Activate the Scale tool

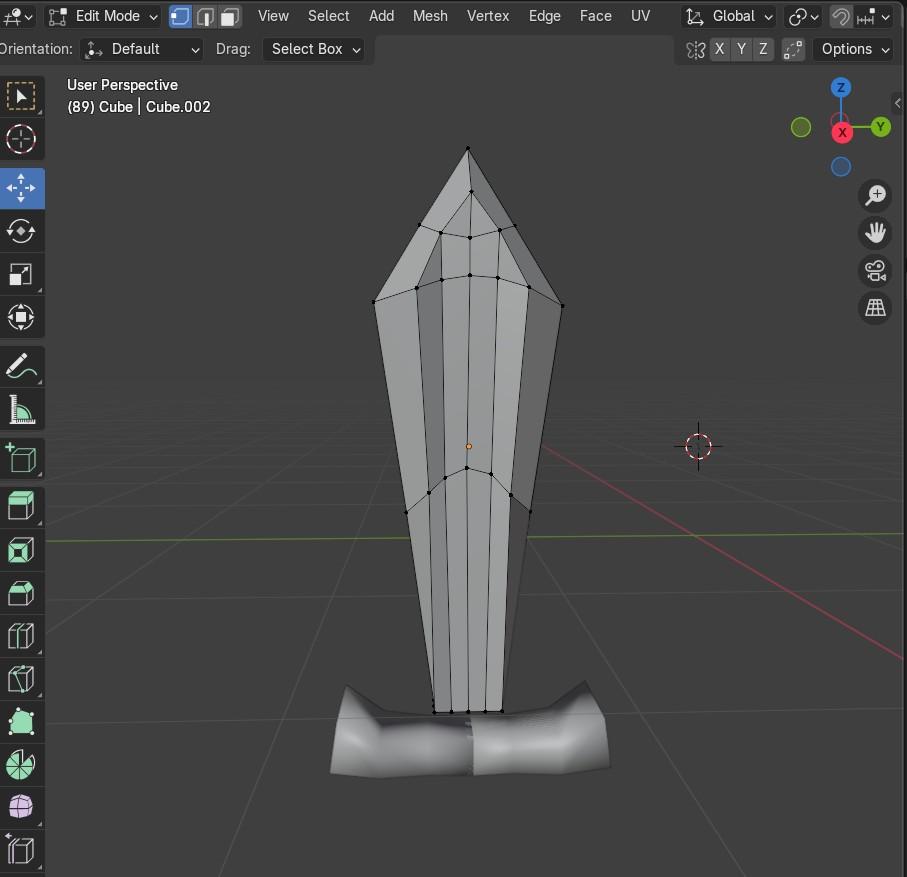coord(21,274)
